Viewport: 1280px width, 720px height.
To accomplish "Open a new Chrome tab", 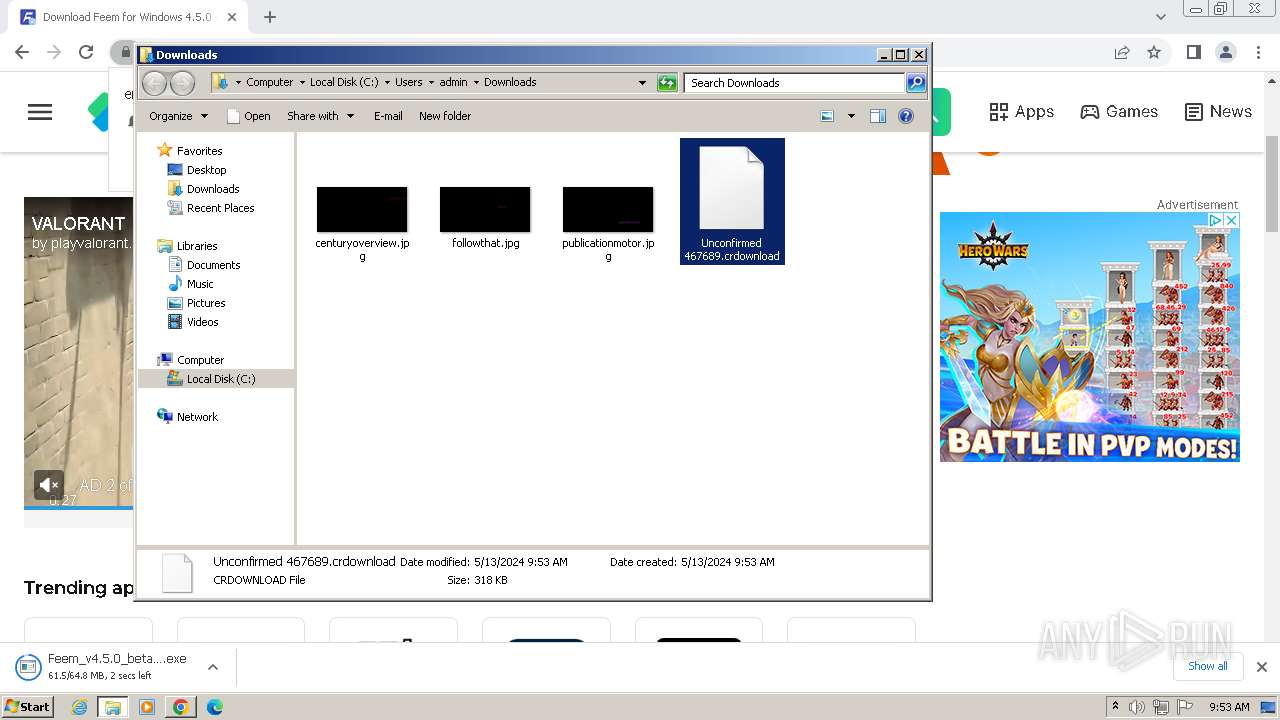I will pos(270,17).
